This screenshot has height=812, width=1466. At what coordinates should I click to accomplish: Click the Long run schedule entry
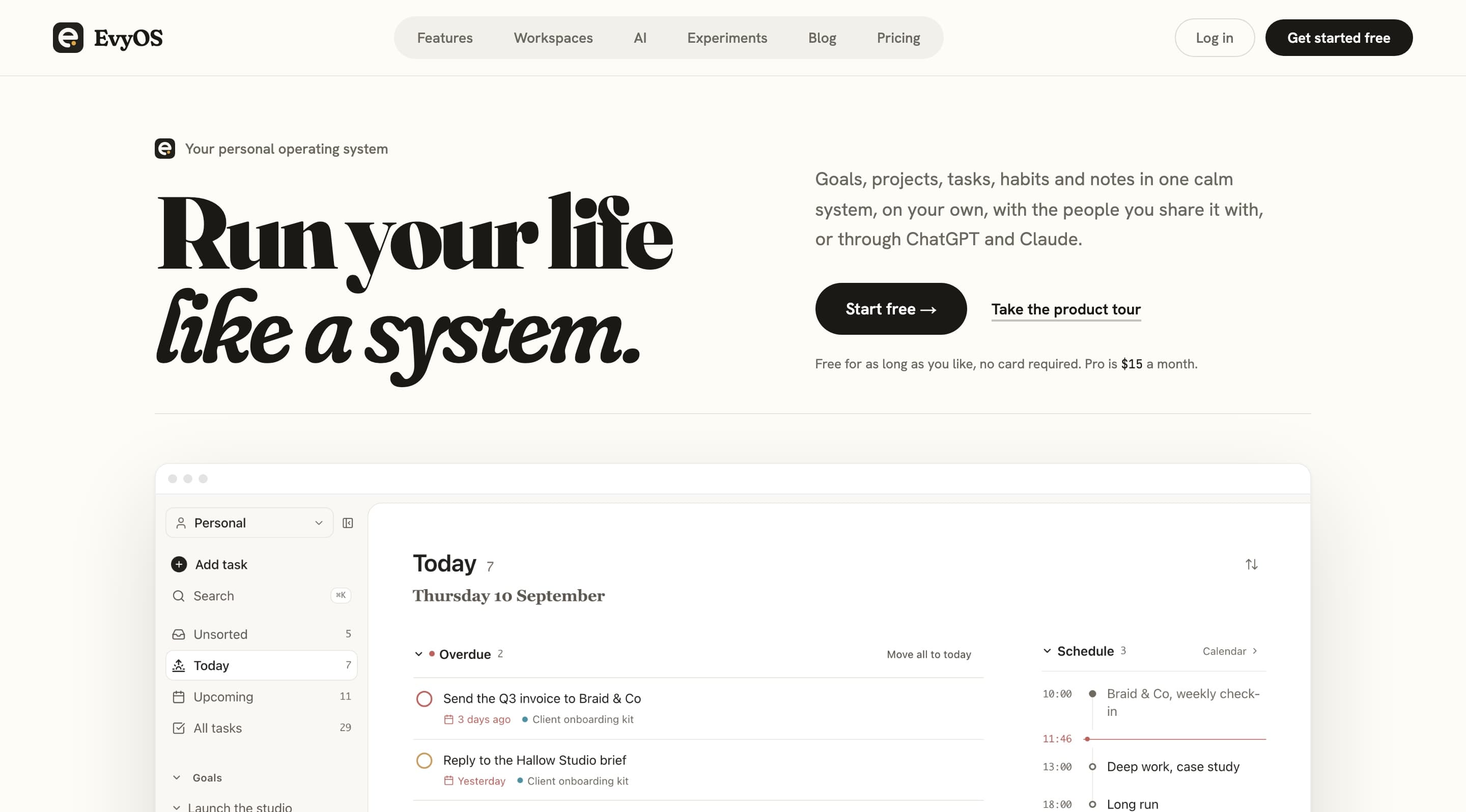coord(1132,804)
